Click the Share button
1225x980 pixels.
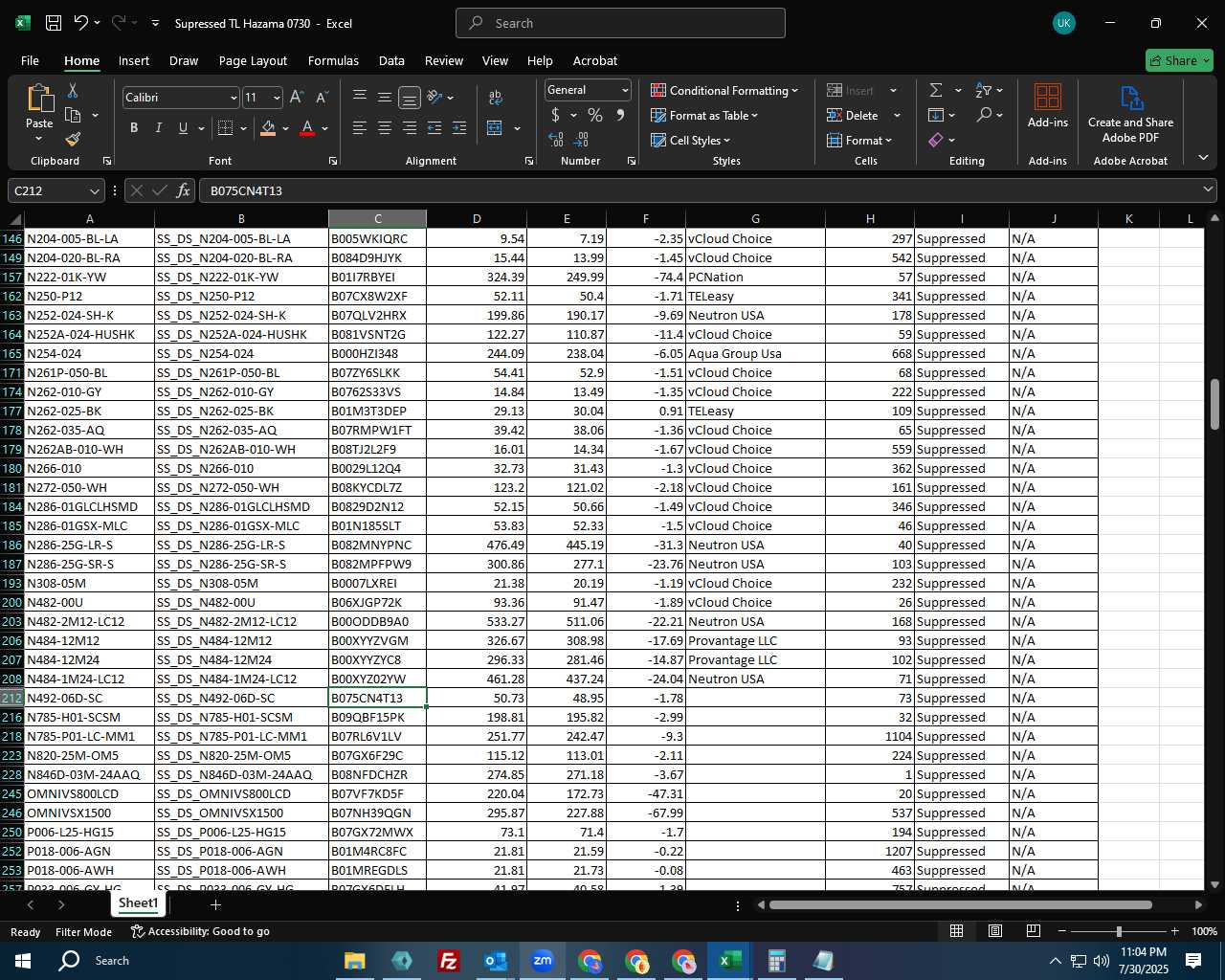(1179, 60)
